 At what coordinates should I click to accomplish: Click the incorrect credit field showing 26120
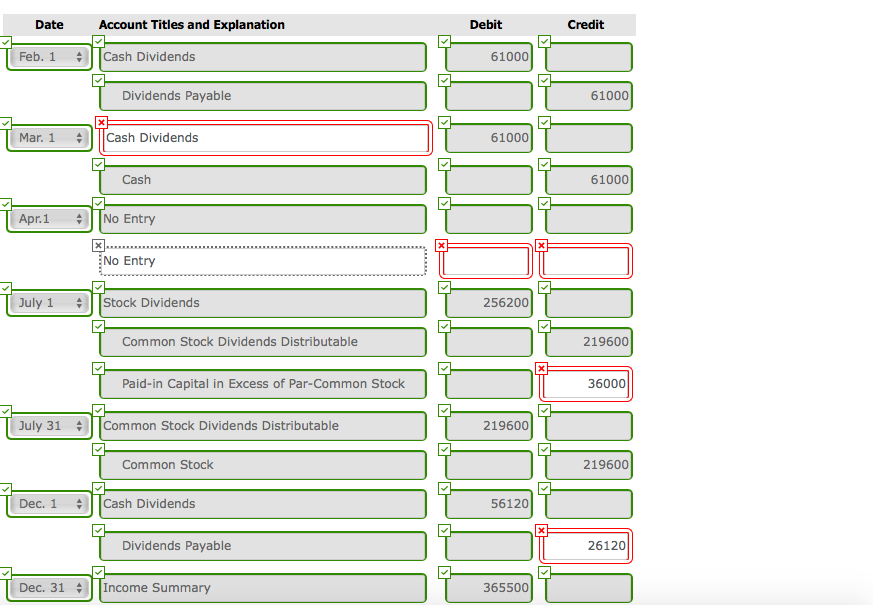[586, 545]
